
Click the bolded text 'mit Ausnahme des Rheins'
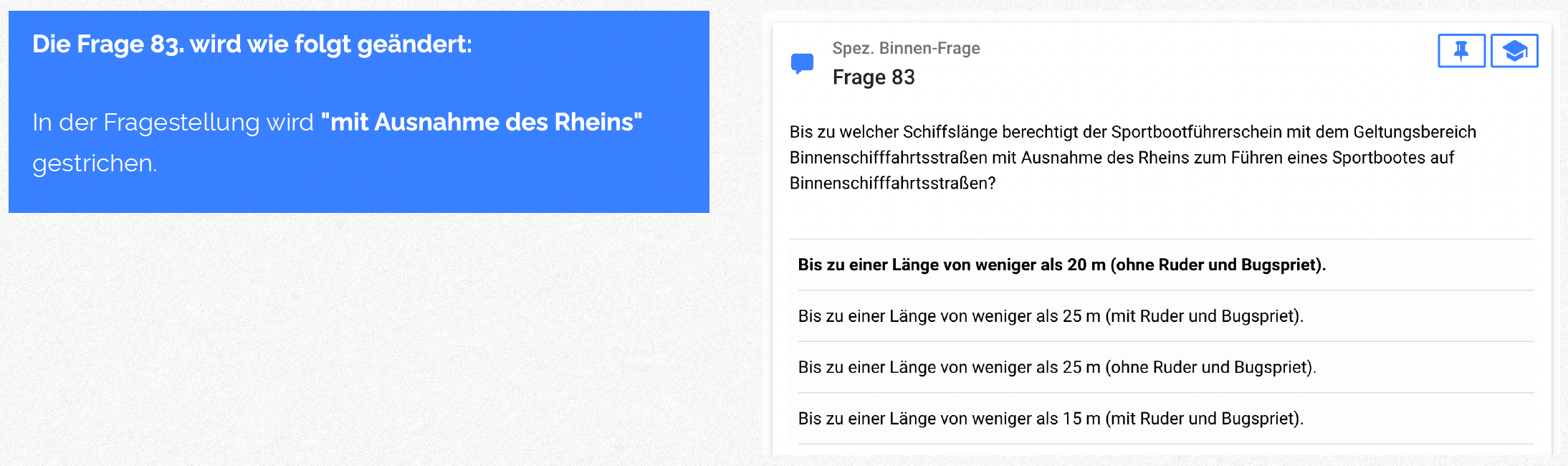point(484,122)
